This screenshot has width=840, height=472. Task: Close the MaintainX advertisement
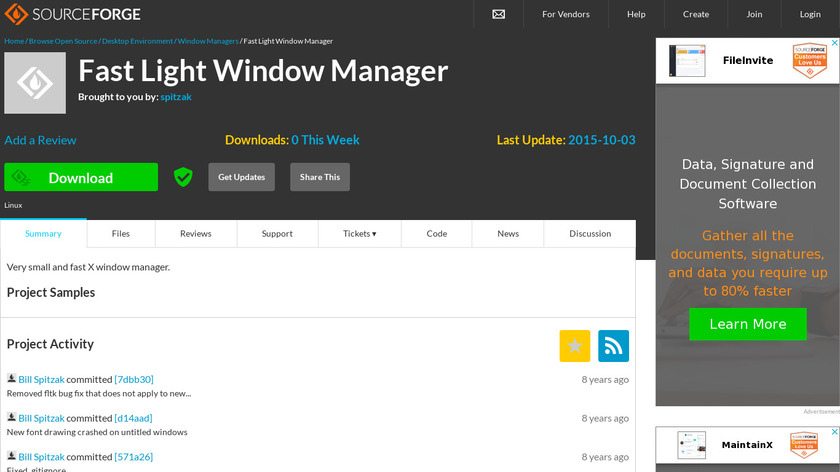point(834,432)
